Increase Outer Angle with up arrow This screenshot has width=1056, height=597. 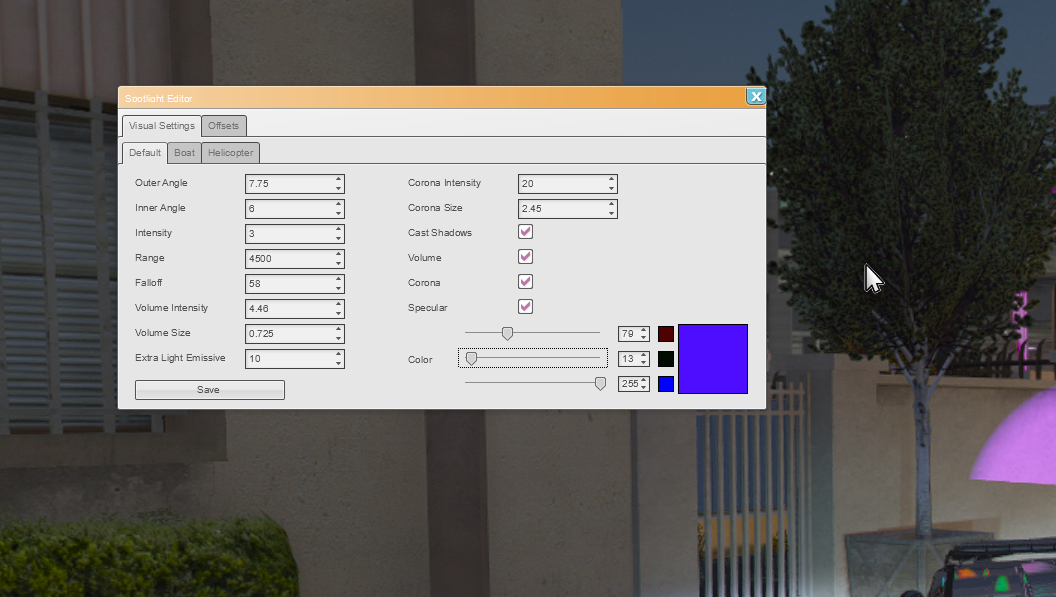click(339, 179)
